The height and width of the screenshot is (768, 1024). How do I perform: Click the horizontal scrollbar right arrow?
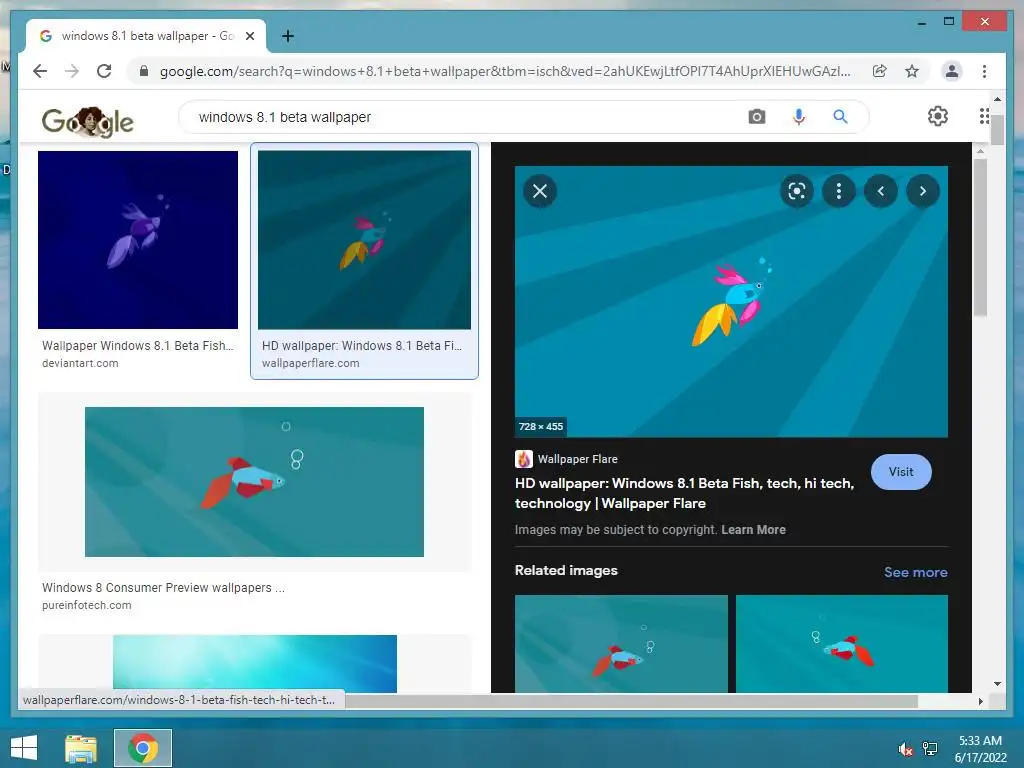point(980,701)
